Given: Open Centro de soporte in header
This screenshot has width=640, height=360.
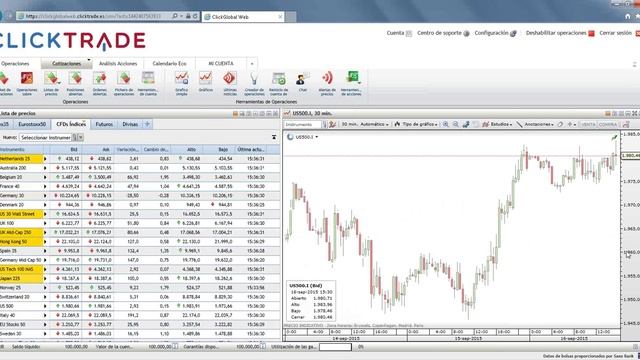Looking at the screenshot, I should [x=443, y=33].
